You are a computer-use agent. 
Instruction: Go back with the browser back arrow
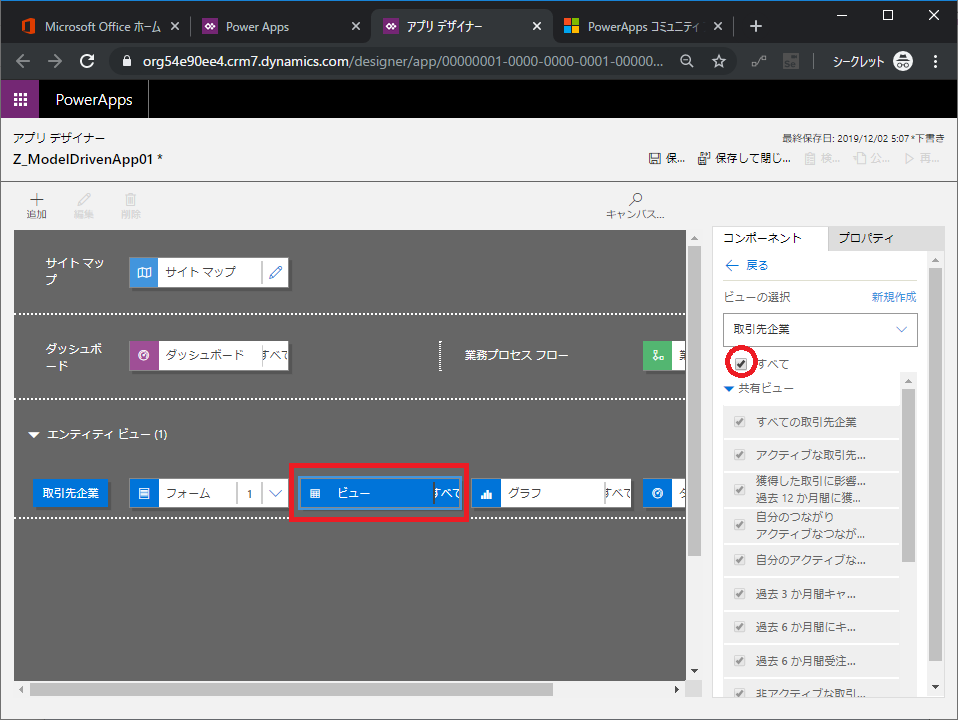tap(23, 61)
